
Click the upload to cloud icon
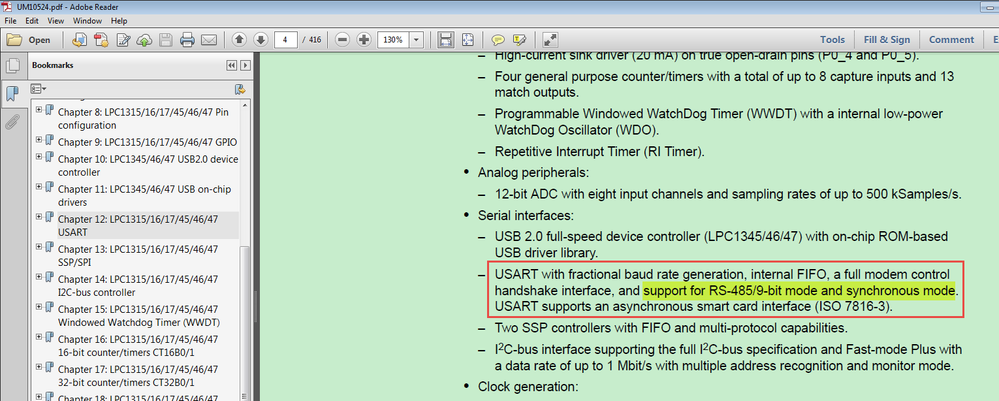pyautogui.click(x=145, y=40)
